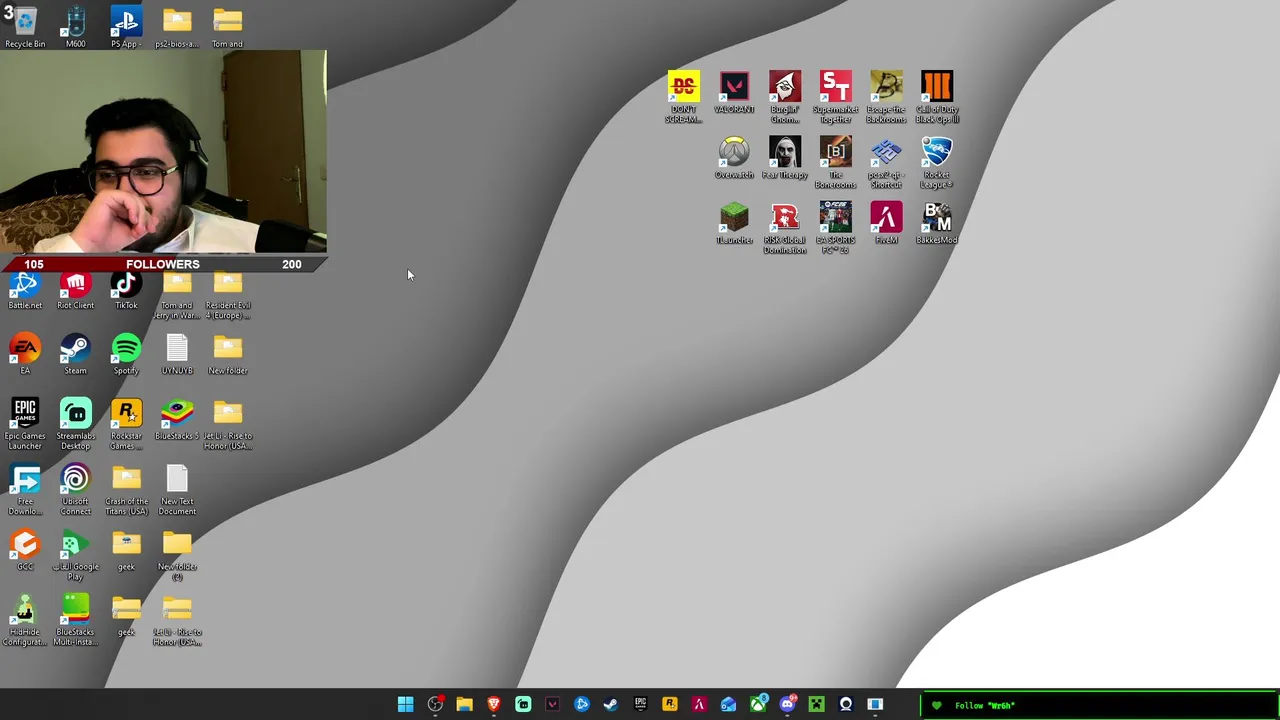The height and width of the screenshot is (720, 1280).
Task: Launch the pcsx2-qt shortcut
Action: (x=886, y=163)
